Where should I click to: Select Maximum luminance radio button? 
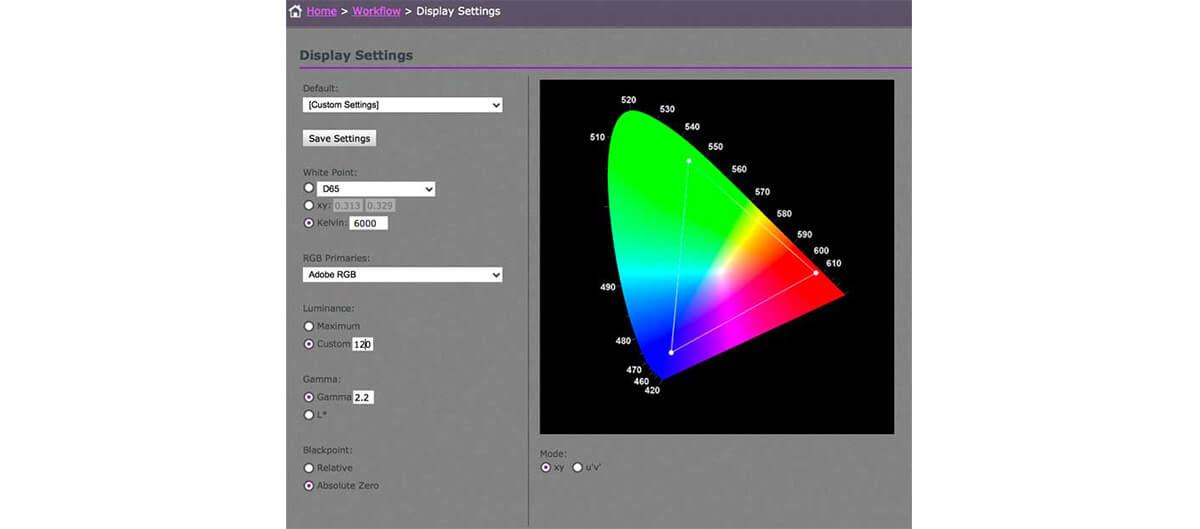(308, 326)
